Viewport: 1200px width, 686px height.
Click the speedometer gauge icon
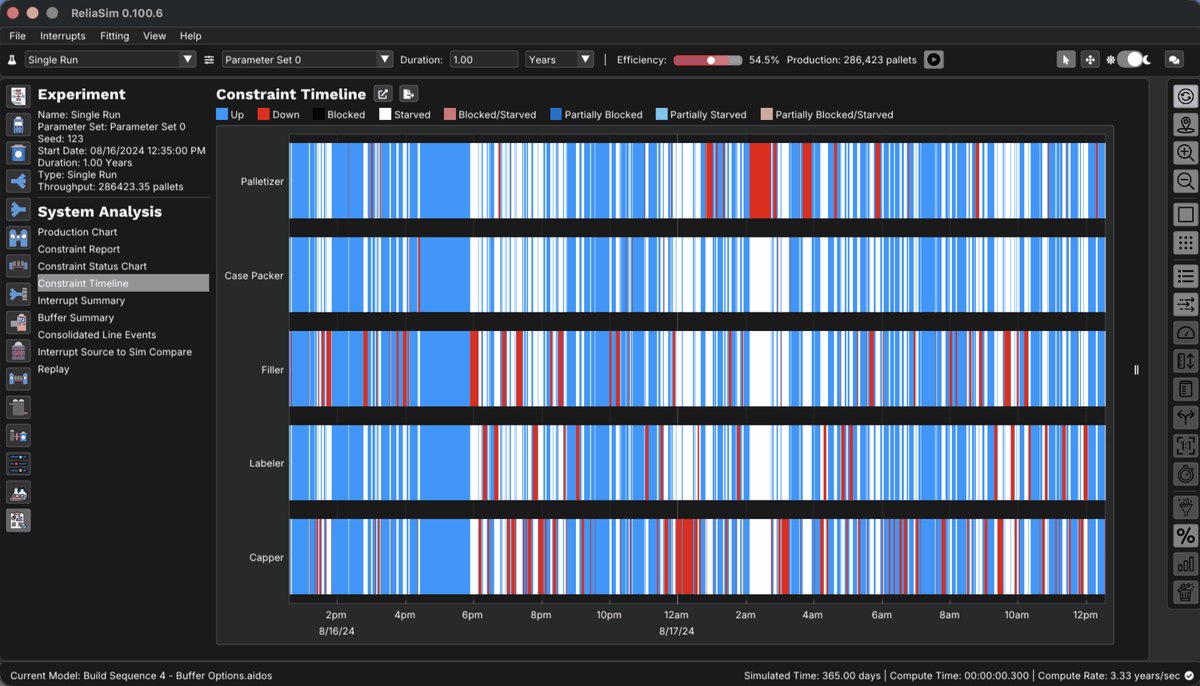coord(1185,333)
